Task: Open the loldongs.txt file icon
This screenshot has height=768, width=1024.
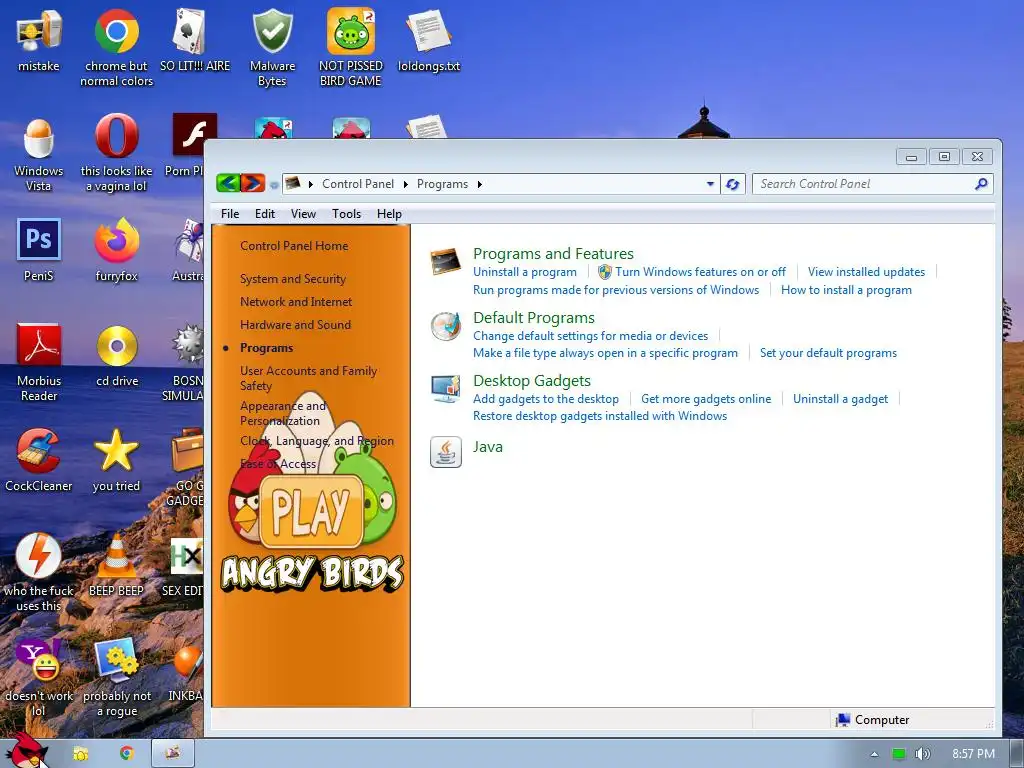Action: [x=428, y=39]
